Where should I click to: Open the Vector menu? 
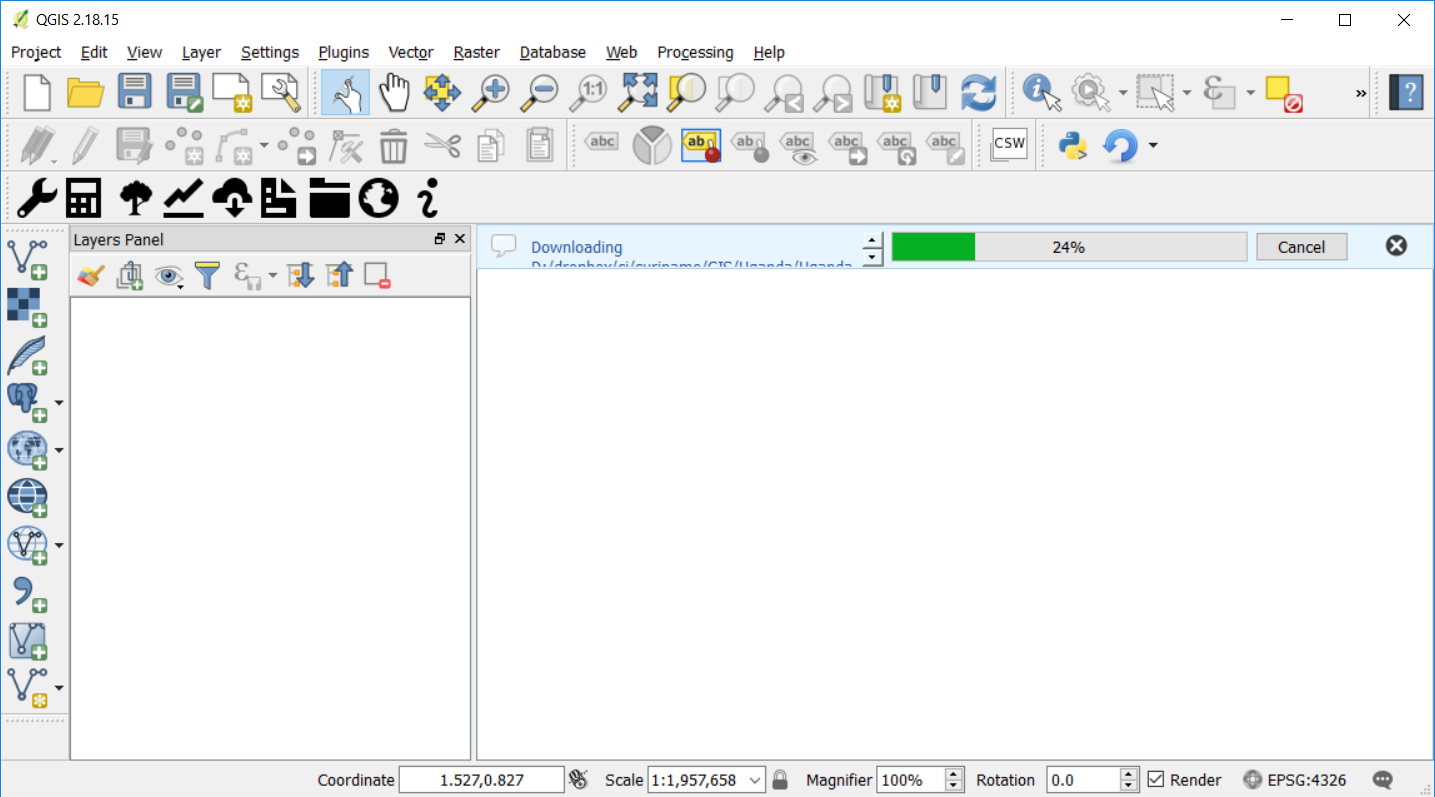[410, 52]
